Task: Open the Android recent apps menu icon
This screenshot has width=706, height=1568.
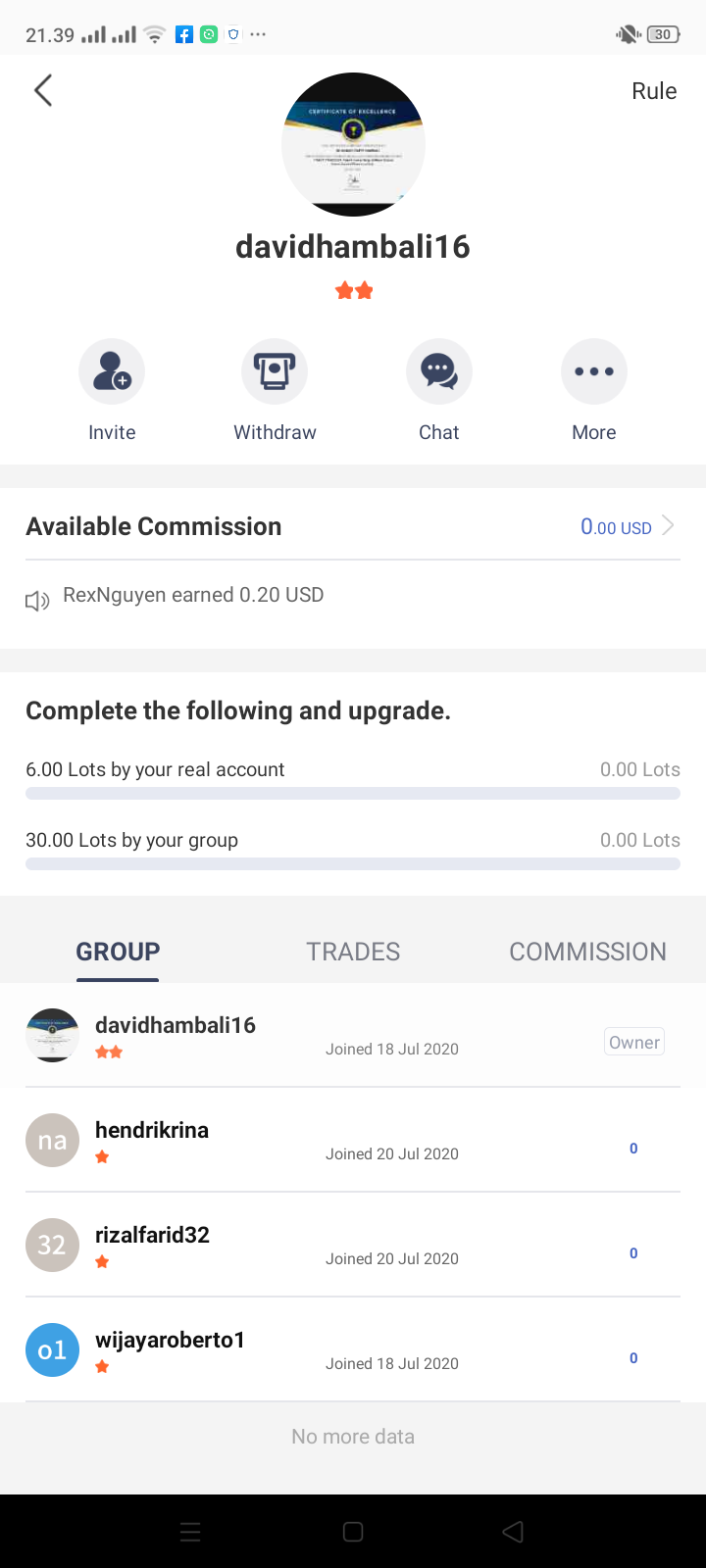Action: pyautogui.click(x=191, y=1532)
